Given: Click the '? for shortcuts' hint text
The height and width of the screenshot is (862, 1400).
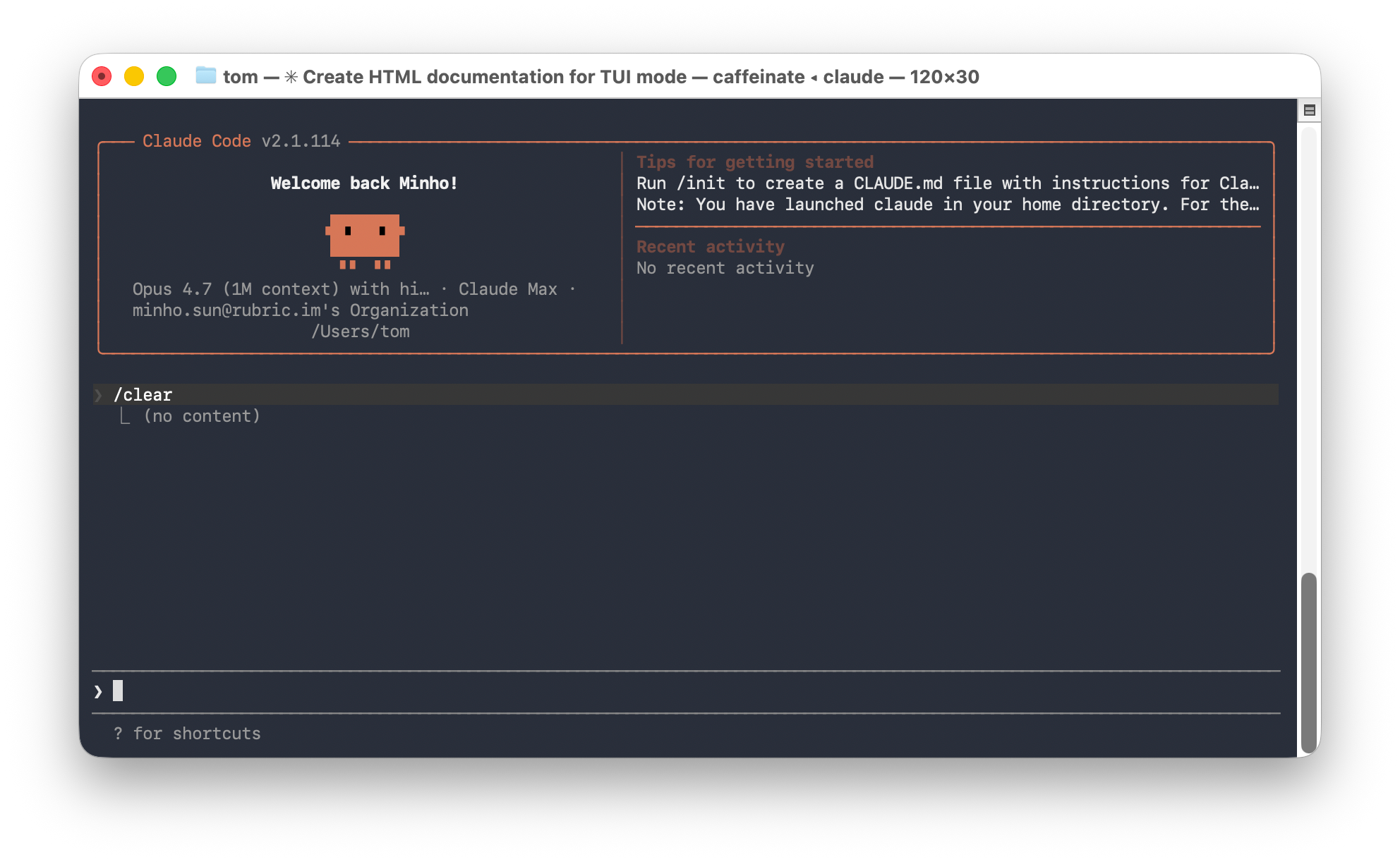Looking at the screenshot, I should tap(187, 734).
